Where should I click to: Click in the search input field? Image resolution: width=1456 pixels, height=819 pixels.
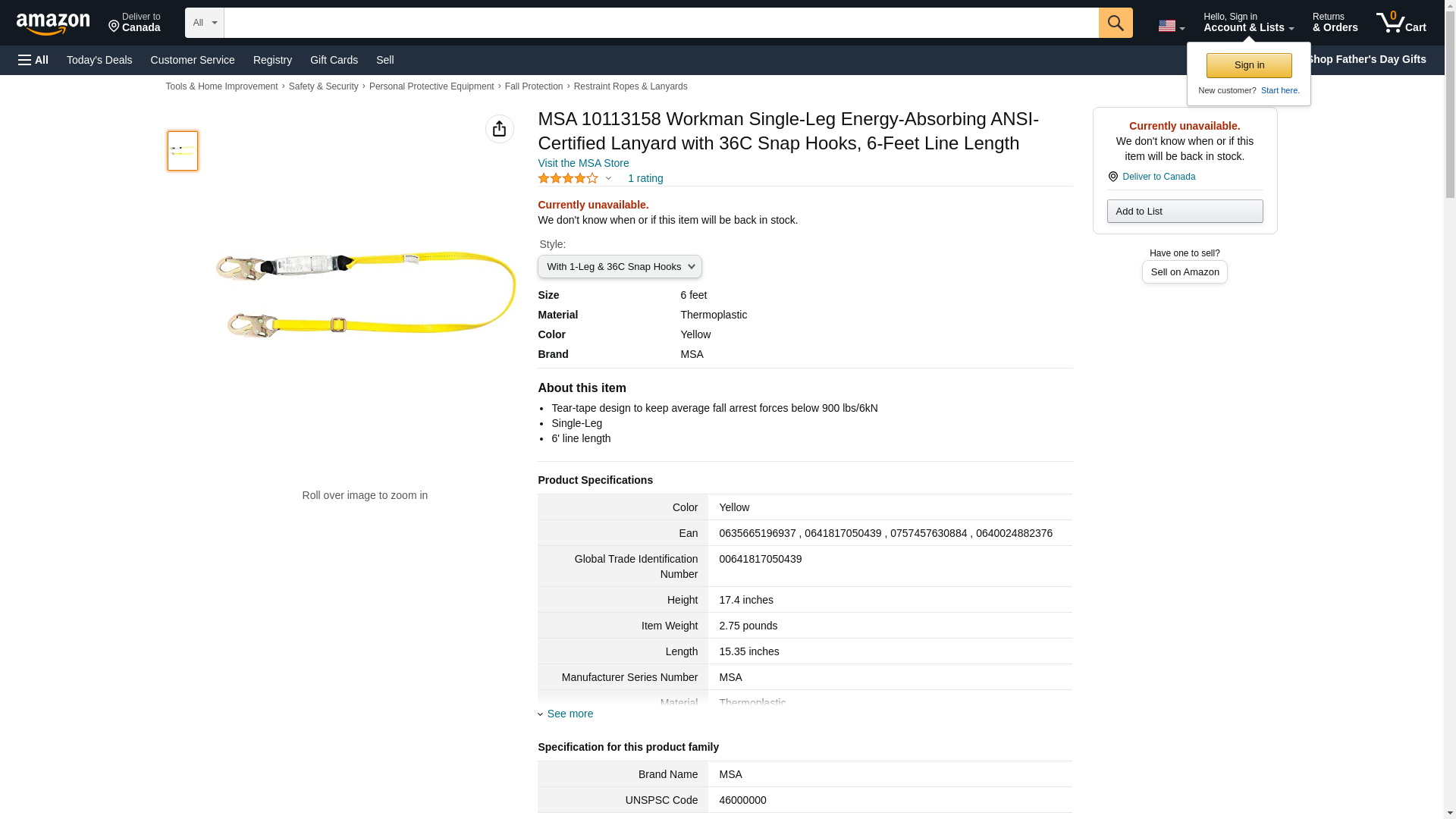pos(661,23)
